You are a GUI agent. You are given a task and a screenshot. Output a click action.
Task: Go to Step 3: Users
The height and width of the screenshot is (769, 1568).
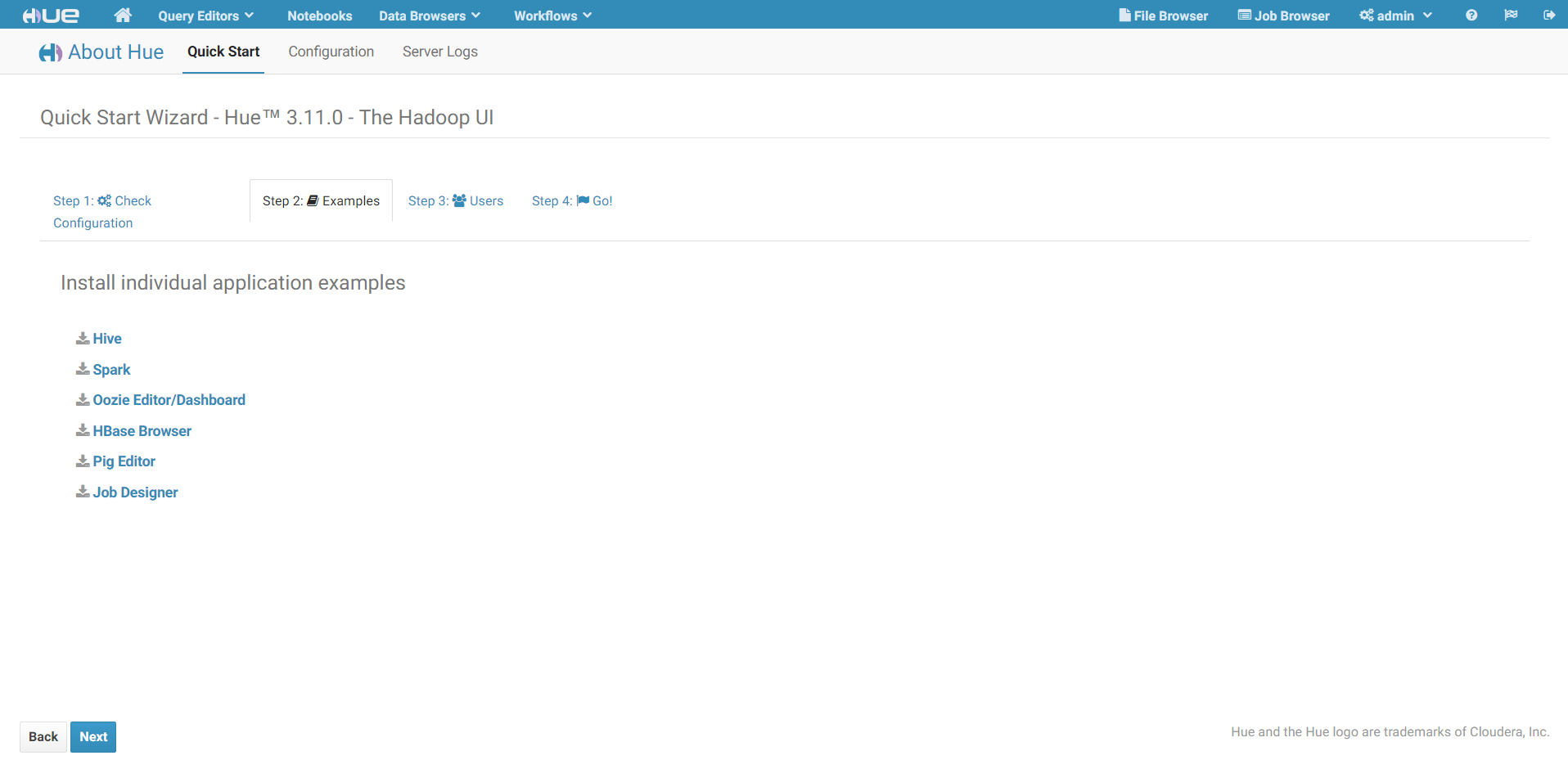coord(456,200)
